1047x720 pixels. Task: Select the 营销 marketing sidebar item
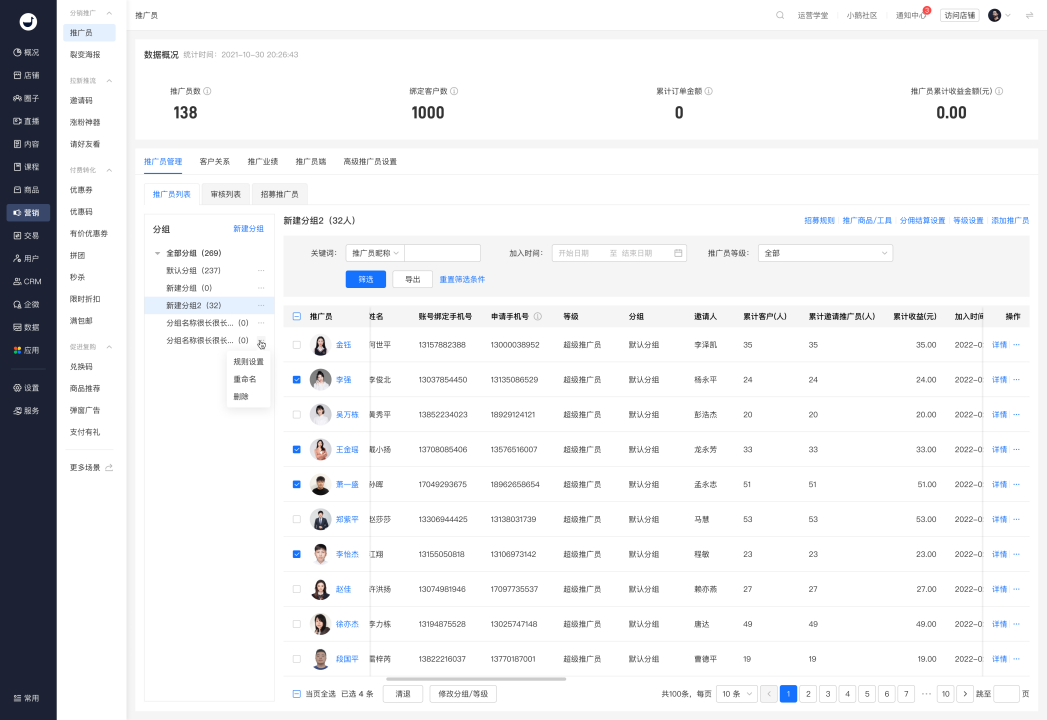click(27, 212)
